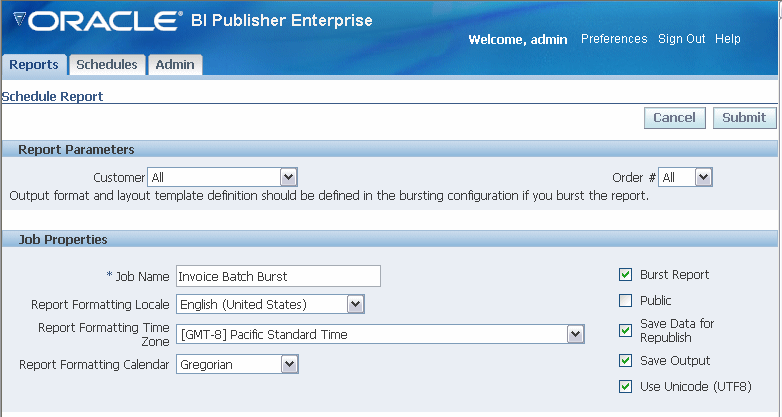Toggle Save Data for Republish checkbox
This screenshot has height=417, width=782.
[625, 330]
